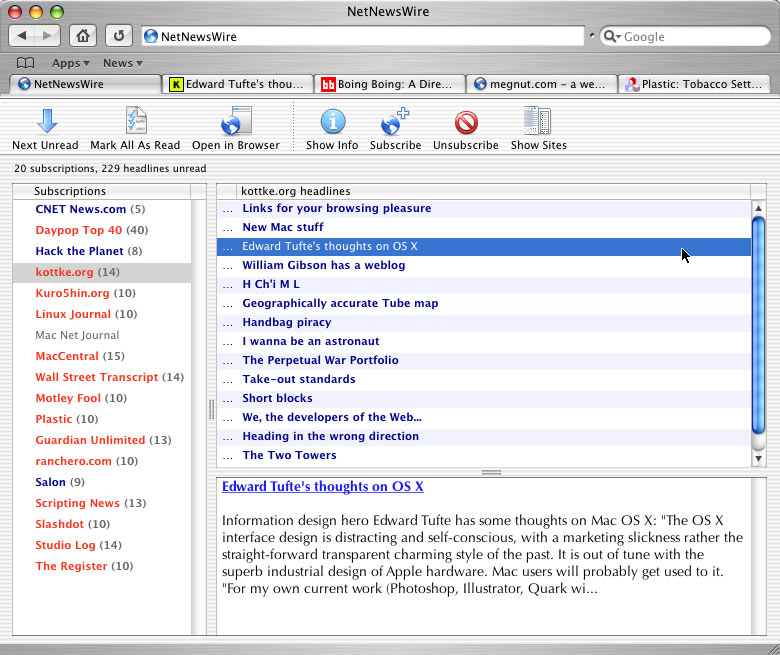780x655 pixels.
Task: Click the Show Sites icon
Action: pos(538,122)
